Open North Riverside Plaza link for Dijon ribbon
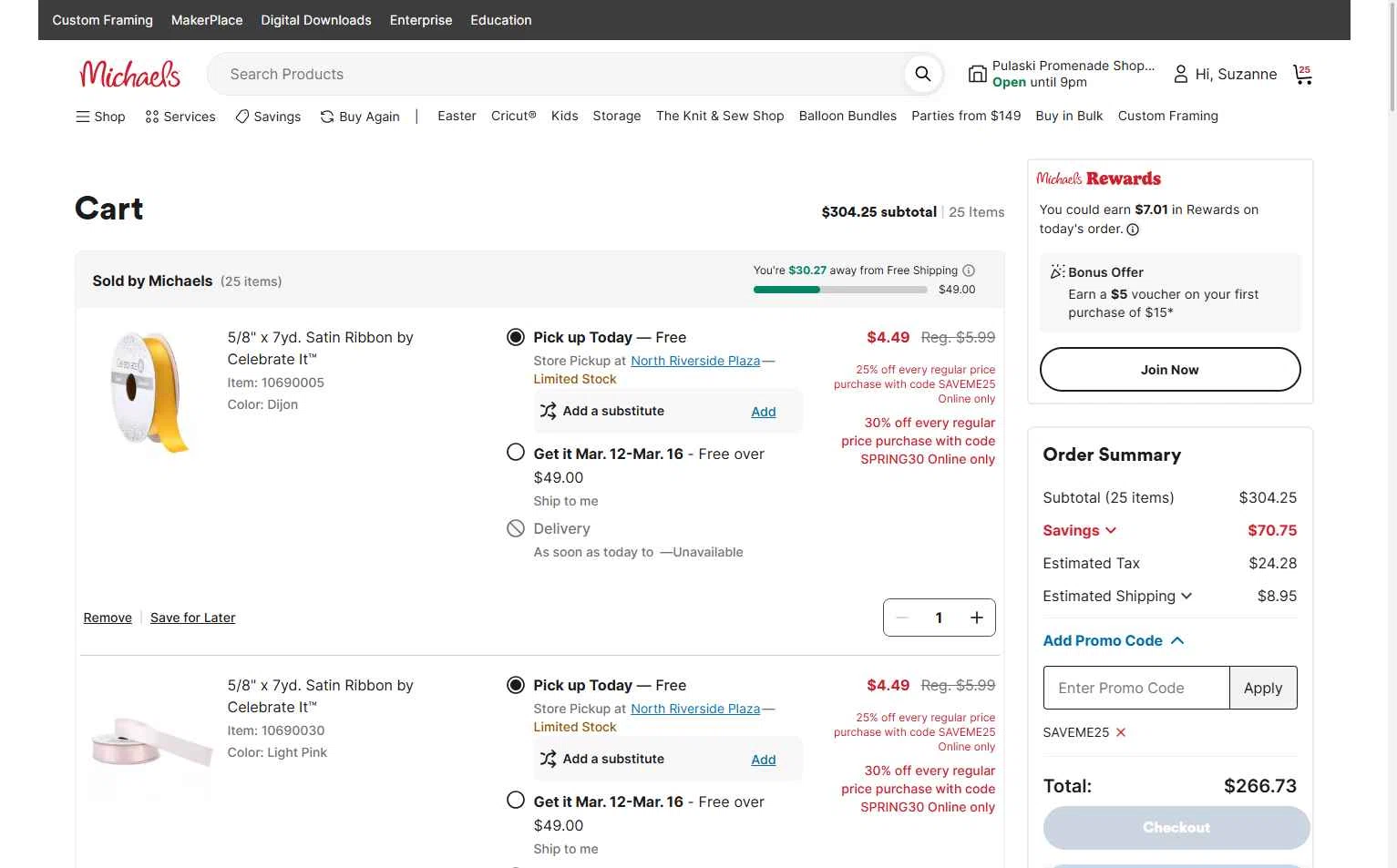Screen dimensions: 1397x868 [x=695, y=361]
